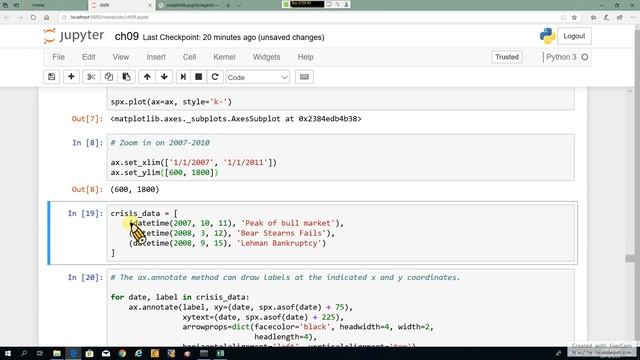Screen dimensions: 640x360
Task: Open the cell type Code dropdown
Action: click(x=258, y=77)
